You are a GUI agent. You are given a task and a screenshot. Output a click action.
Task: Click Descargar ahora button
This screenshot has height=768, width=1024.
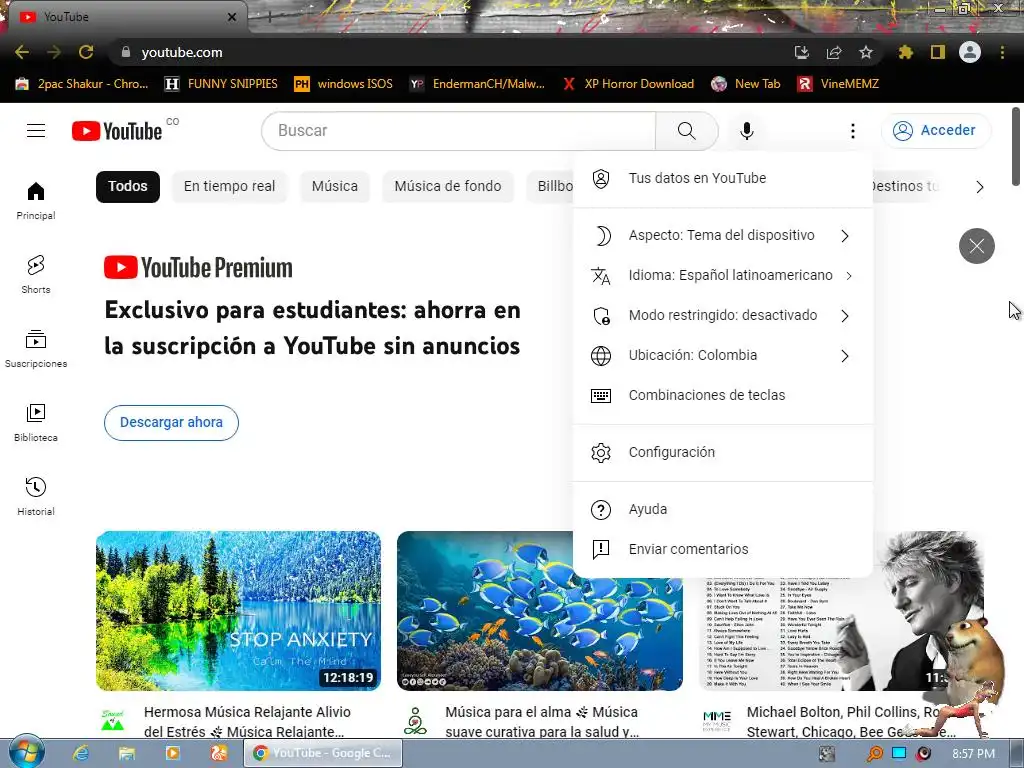coord(171,423)
